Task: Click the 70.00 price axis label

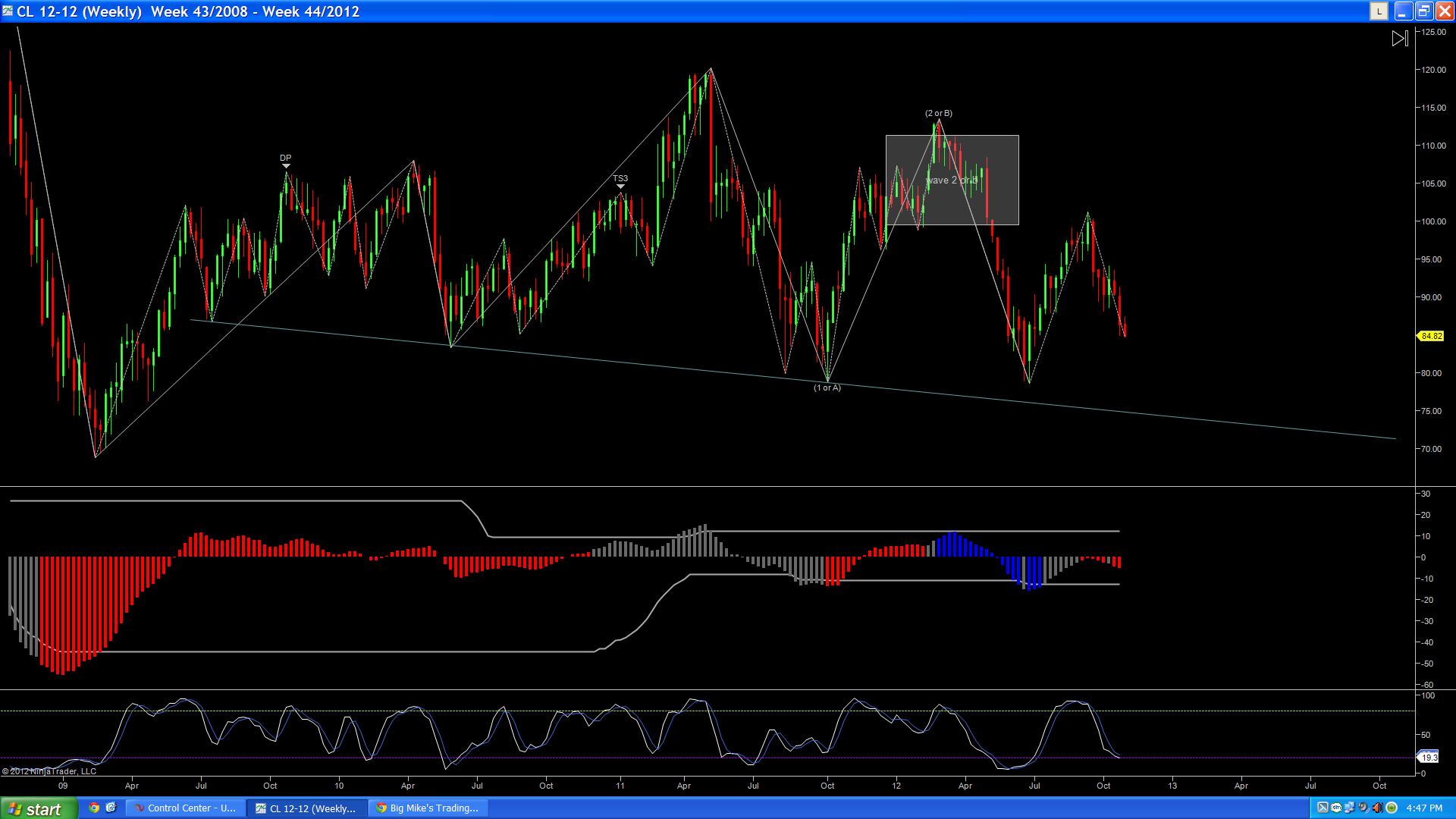Action: point(1432,449)
